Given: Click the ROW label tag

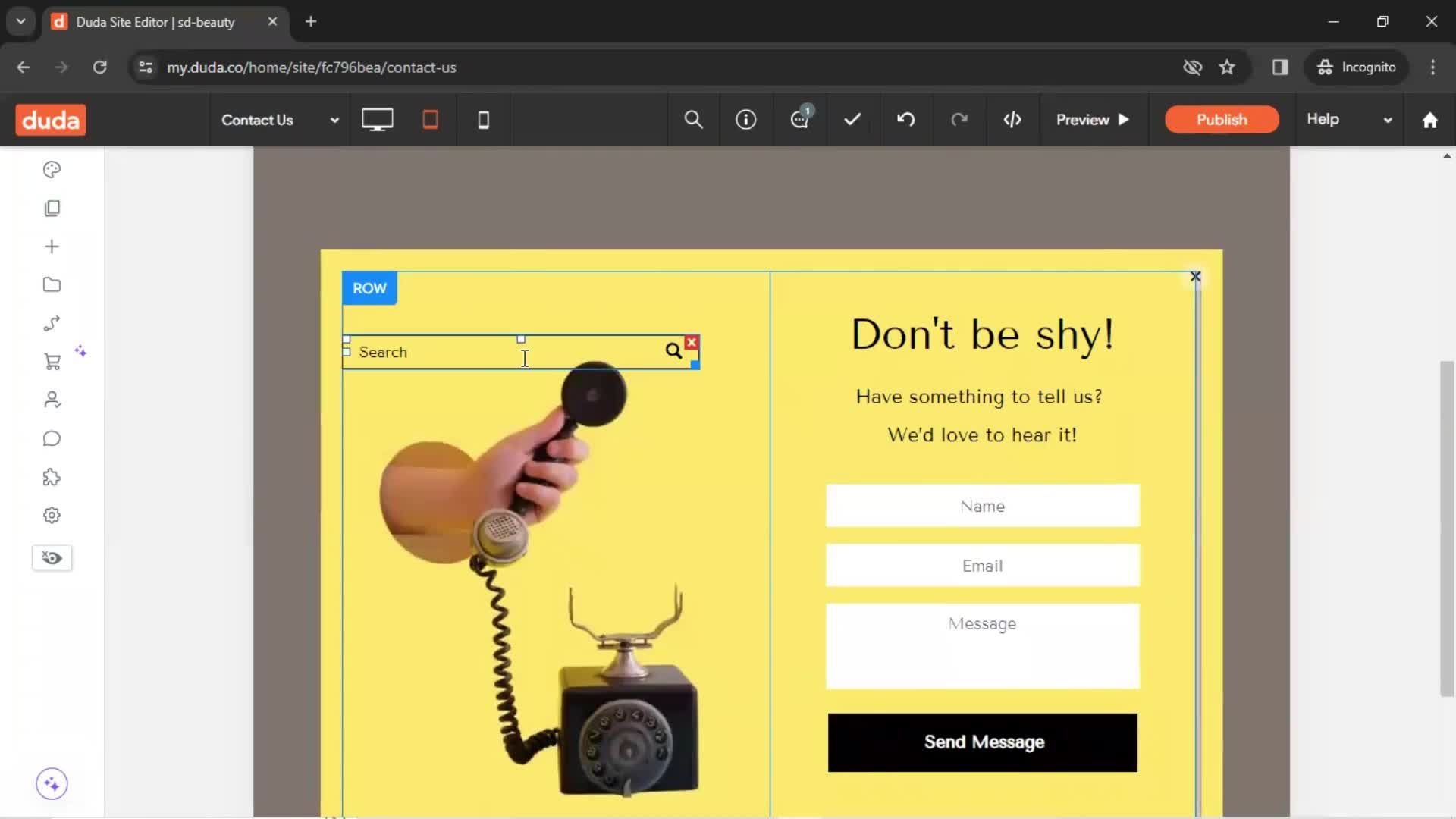Looking at the screenshot, I should click(369, 288).
